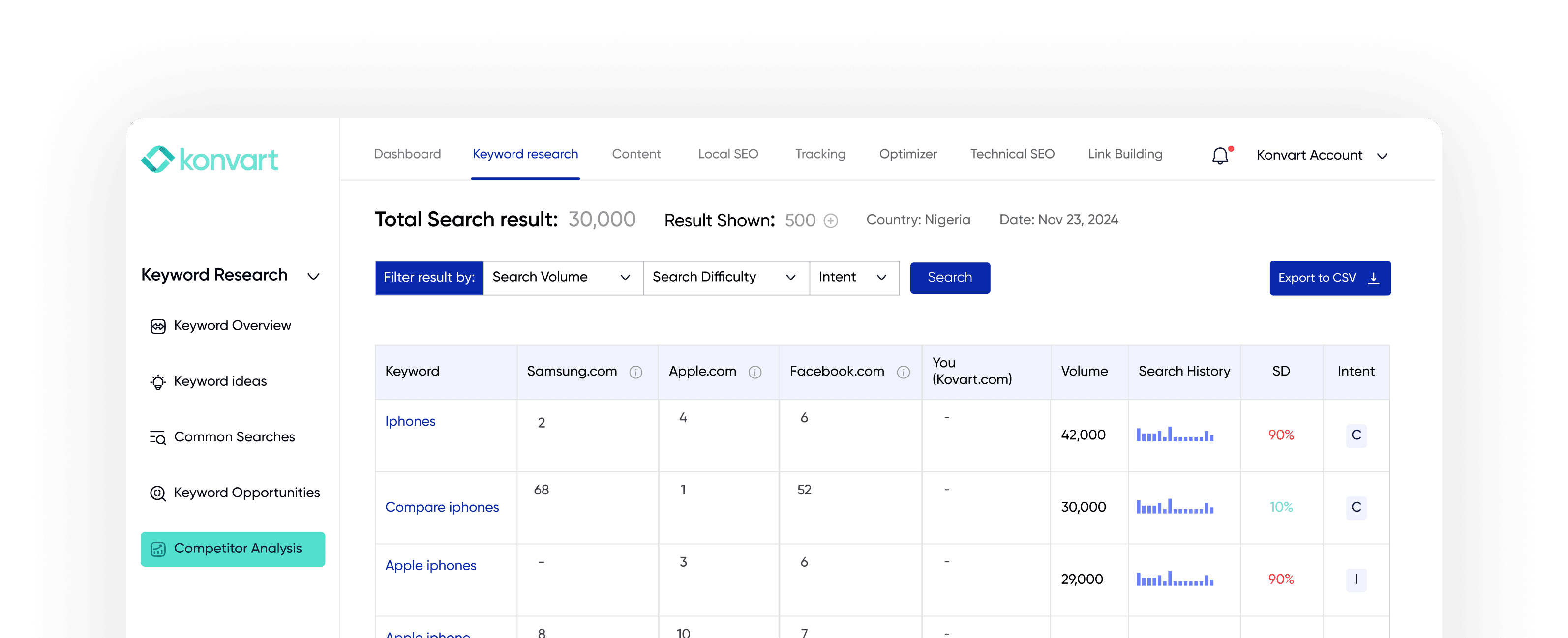Collapse the Keyword Research section
The height and width of the screenshot is (638, 1568).
point(314,276)
